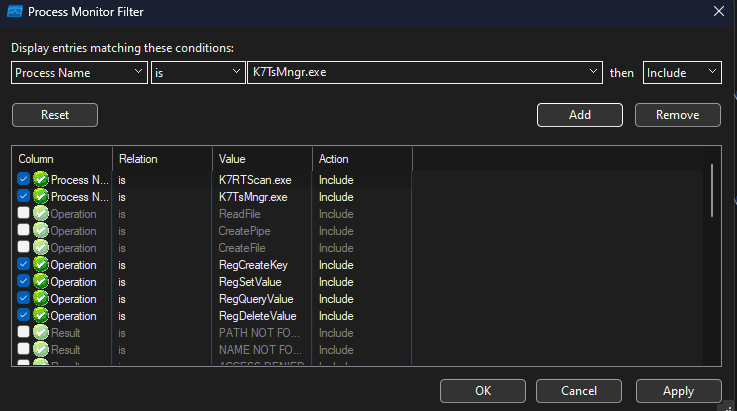Click the Reset button
Image resolution: width=737 pixels, height=411 pixels.
click(55, 115)
